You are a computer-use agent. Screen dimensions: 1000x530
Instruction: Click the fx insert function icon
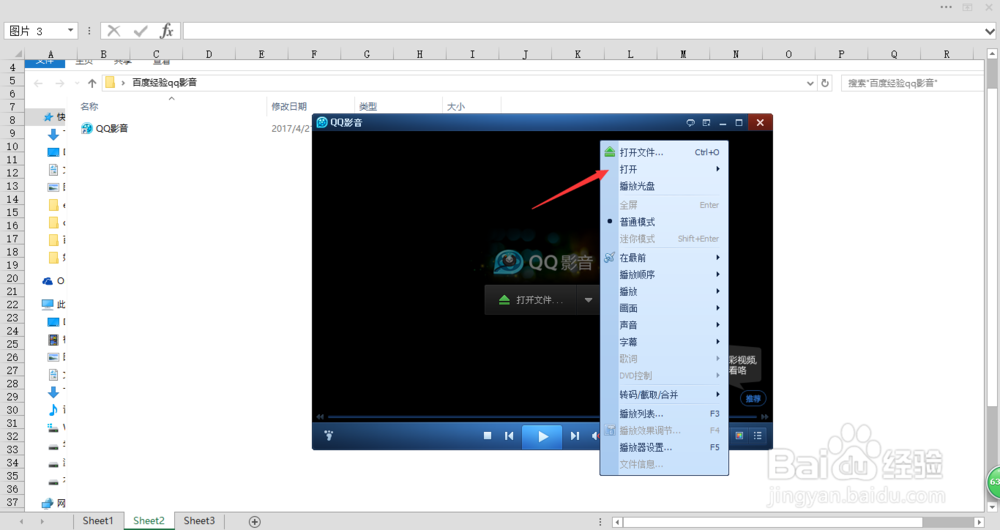166,31
